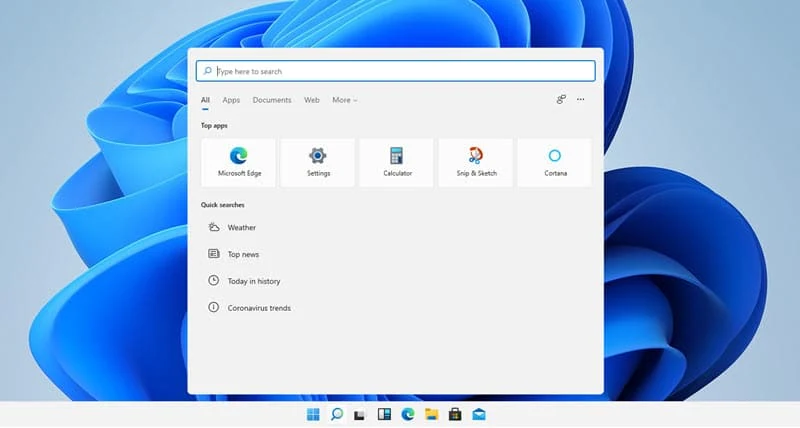Viewport: 800px width, 428px height.
Task: Open Microsoft Edge from Top apps
Action: point(238,162)
